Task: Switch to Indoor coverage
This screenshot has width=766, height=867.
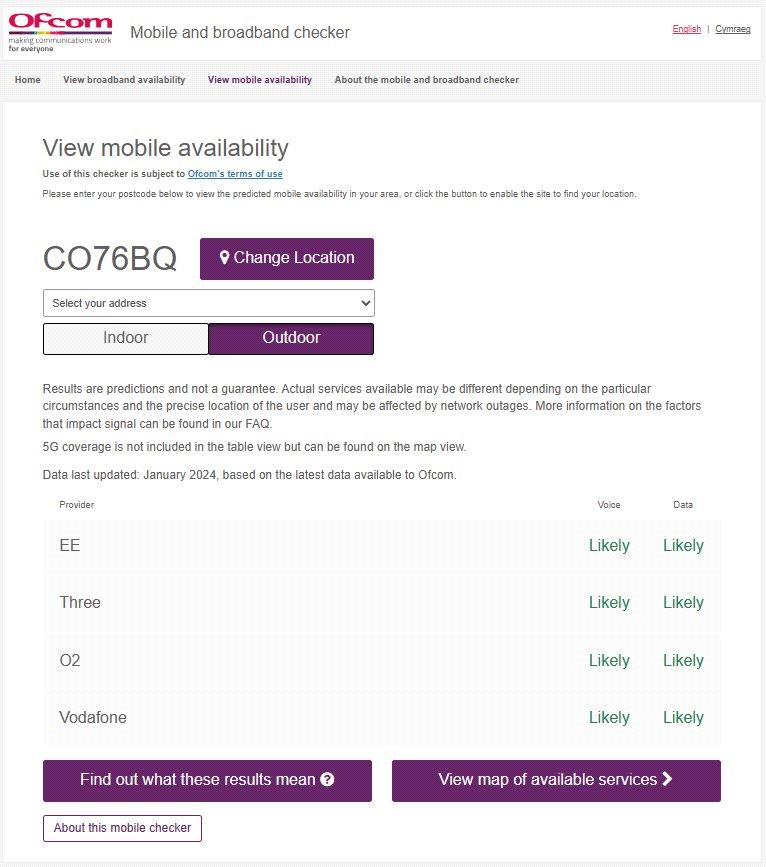Action: (x=126, y=338)
